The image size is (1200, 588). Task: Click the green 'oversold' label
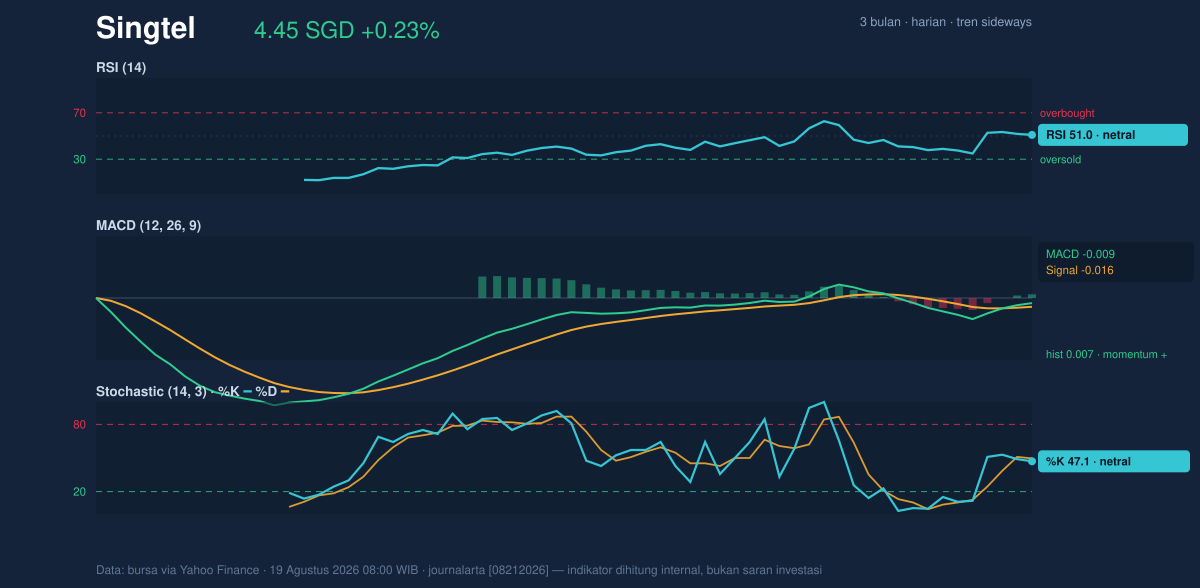click(x=1060, y=160)
